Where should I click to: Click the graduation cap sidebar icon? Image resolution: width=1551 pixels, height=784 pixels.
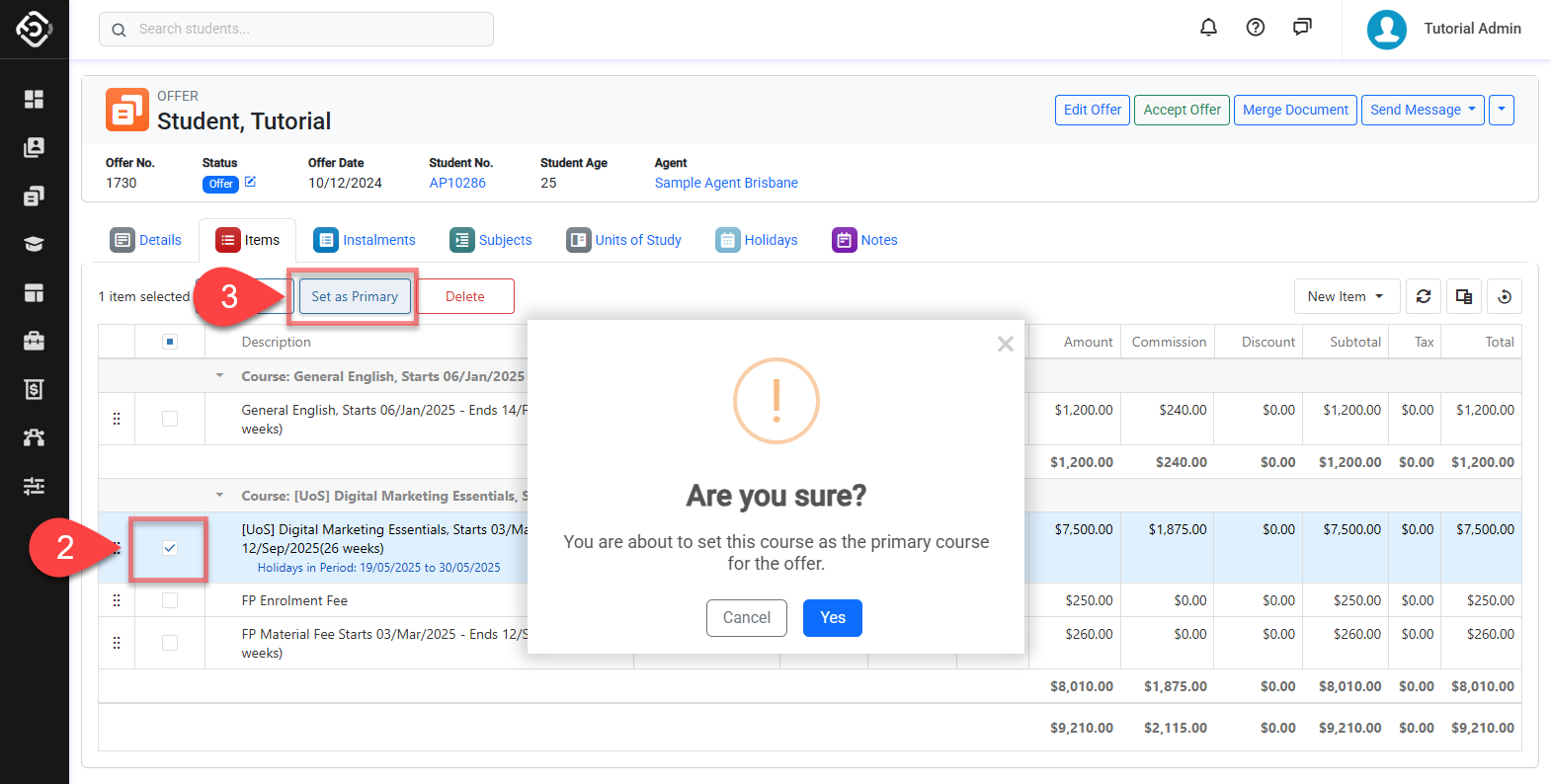click(x=34, y=244)
